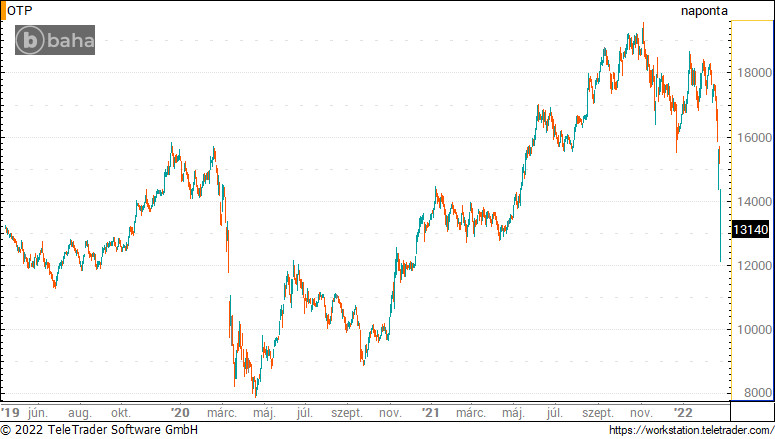The width and height of the screenshot is (775, 439).
Task: Click the naponta interval label
Action: tap(704, 11)
